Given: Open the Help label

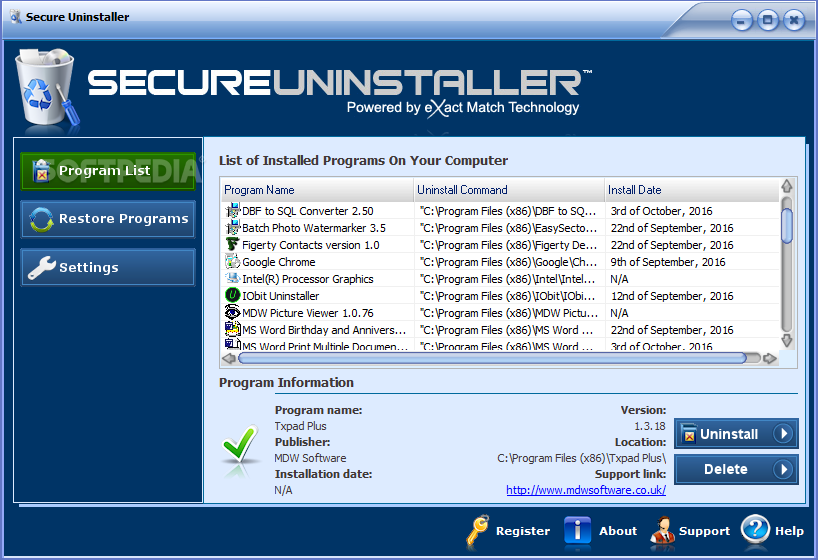Looking at the screenshot, I should pyautogui.click(x=789, y=531).
